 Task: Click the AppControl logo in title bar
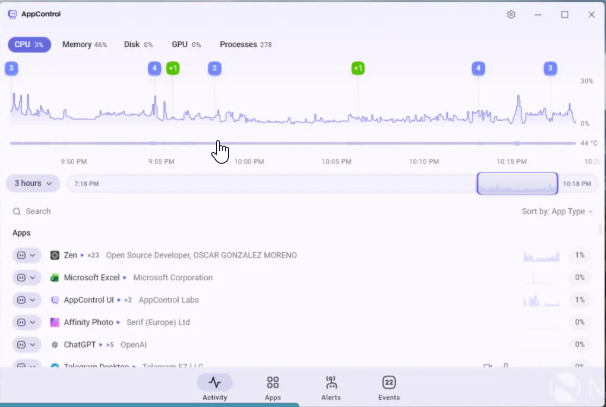(12, 15)
